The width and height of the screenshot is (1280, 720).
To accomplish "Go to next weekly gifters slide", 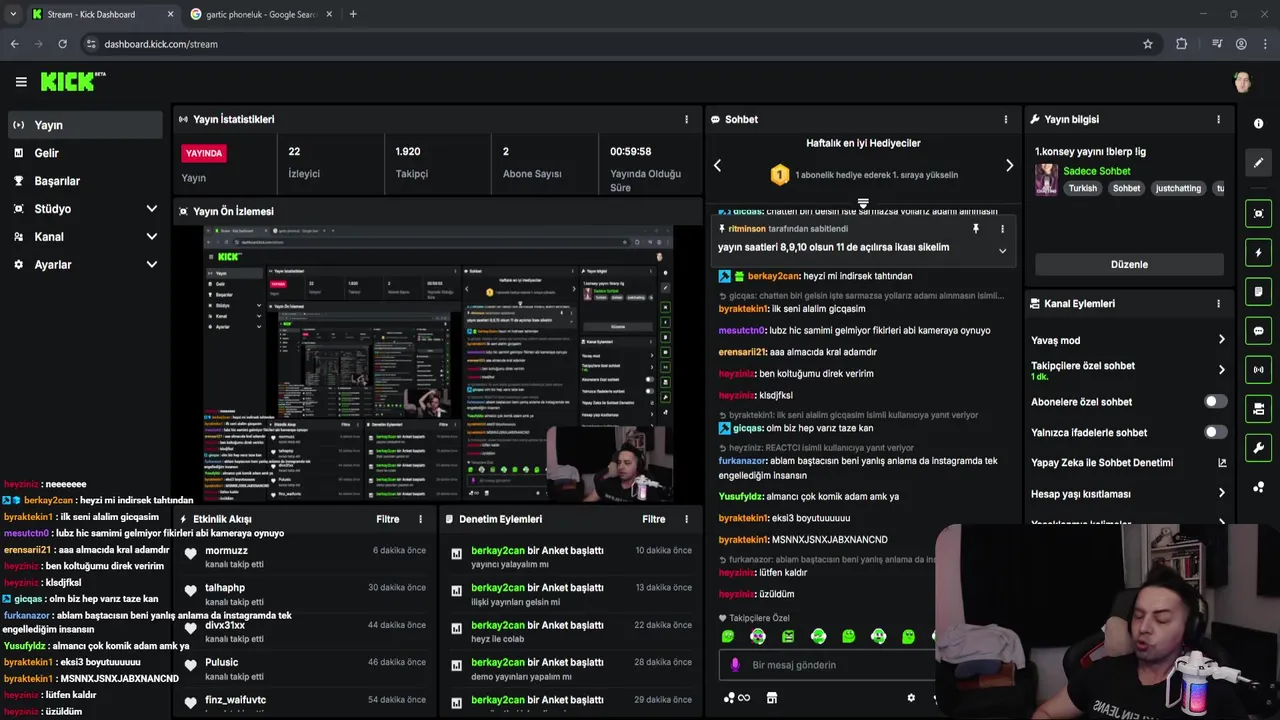I will (1009, 165).
